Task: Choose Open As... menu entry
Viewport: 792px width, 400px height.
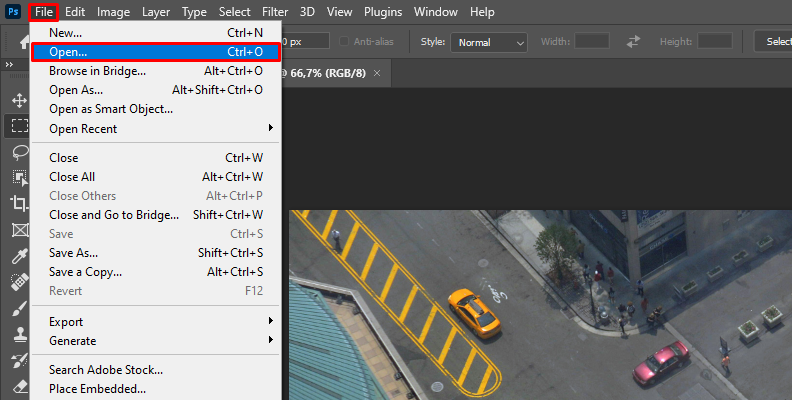Action: point(156,90)
